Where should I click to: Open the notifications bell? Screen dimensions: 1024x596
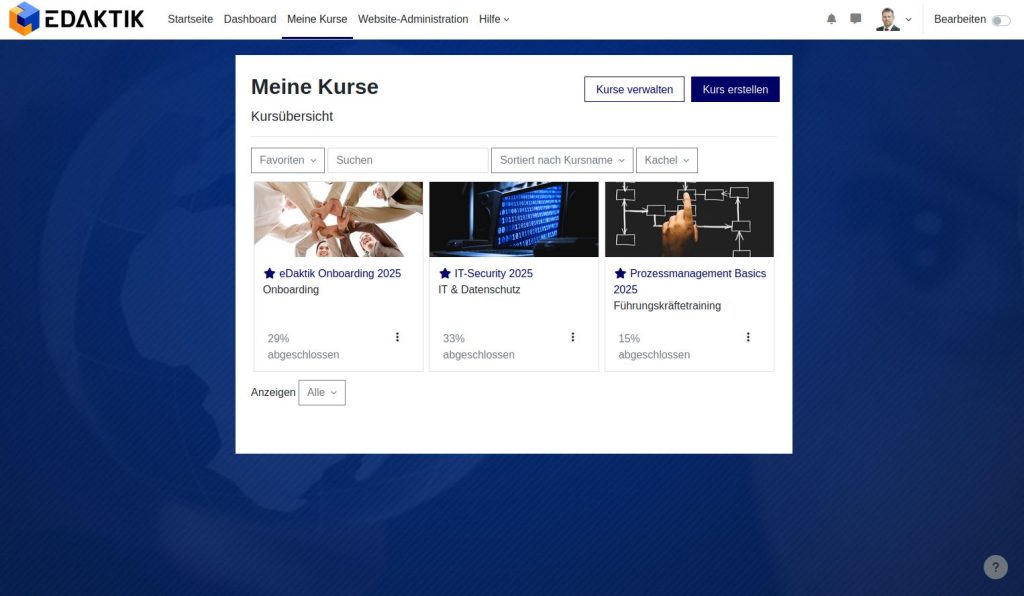pyautogui.click(x=831, y=19)
